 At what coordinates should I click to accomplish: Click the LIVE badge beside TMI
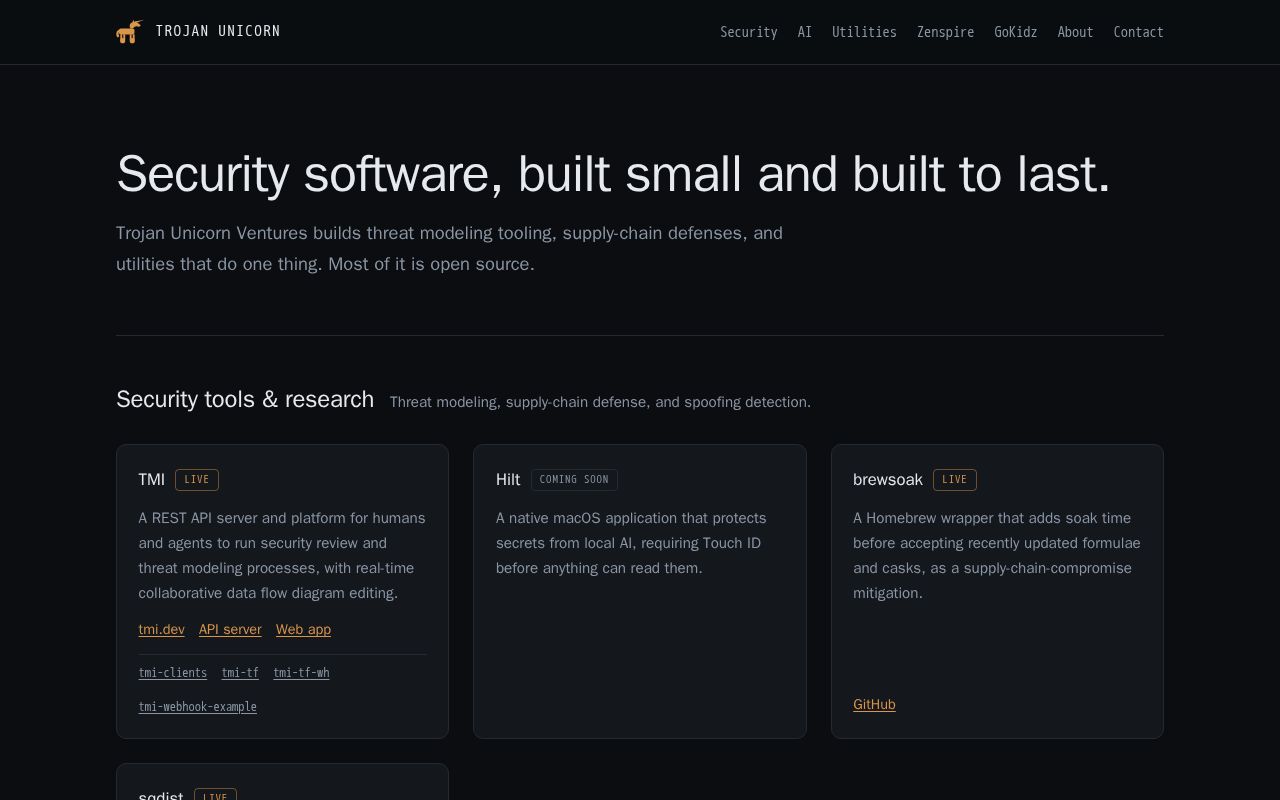point(197,480)
